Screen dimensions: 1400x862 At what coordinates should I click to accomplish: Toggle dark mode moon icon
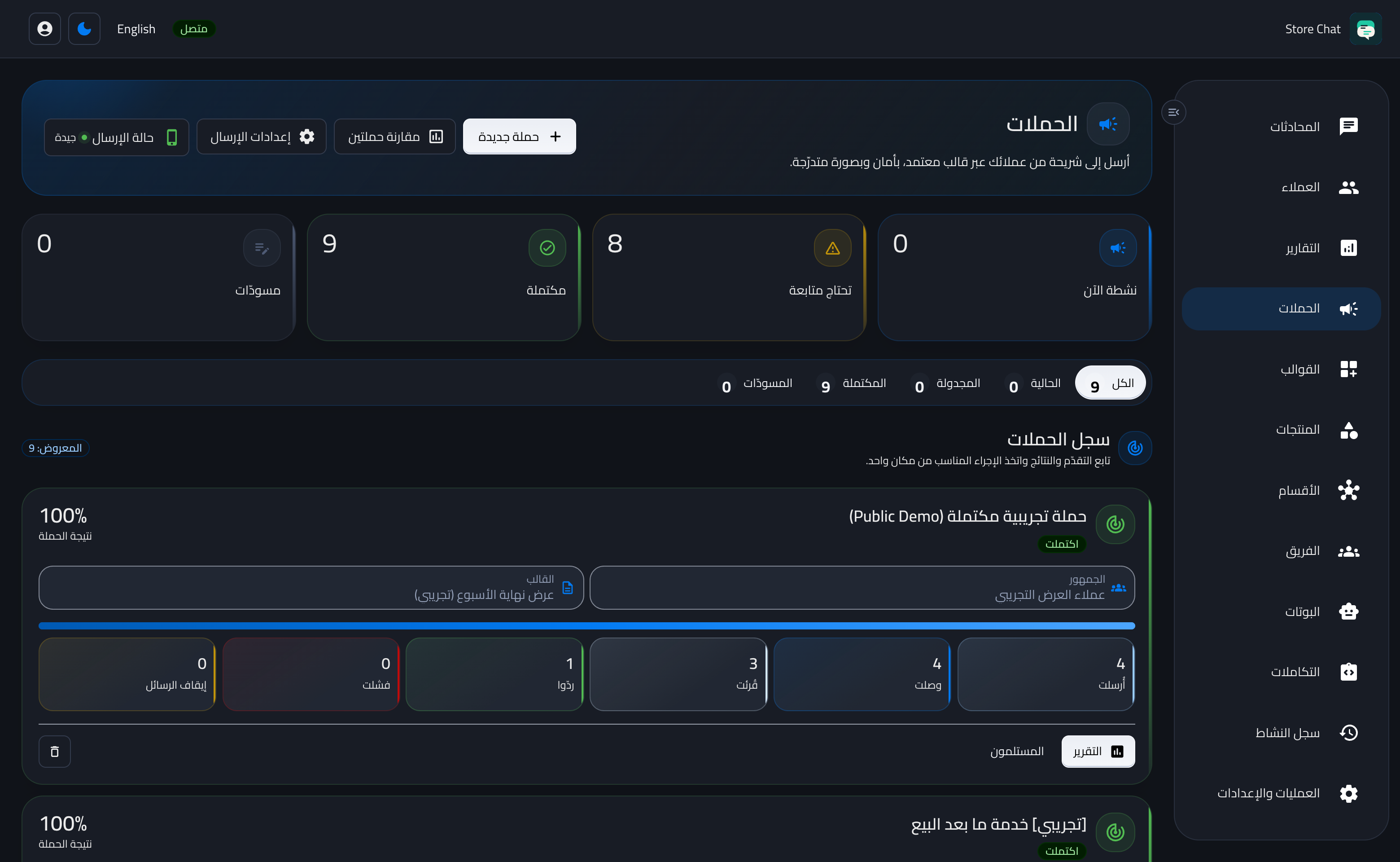click(x=84, y=28)
